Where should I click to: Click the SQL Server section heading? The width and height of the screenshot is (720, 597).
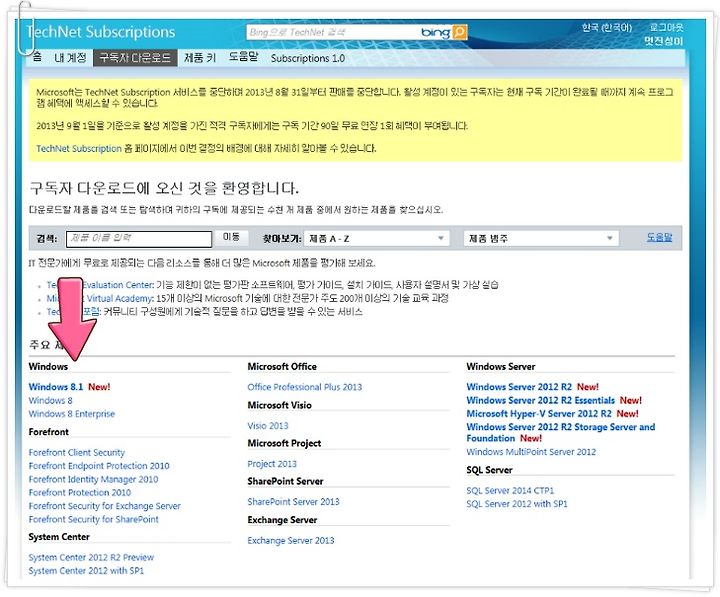pos(489,470)
